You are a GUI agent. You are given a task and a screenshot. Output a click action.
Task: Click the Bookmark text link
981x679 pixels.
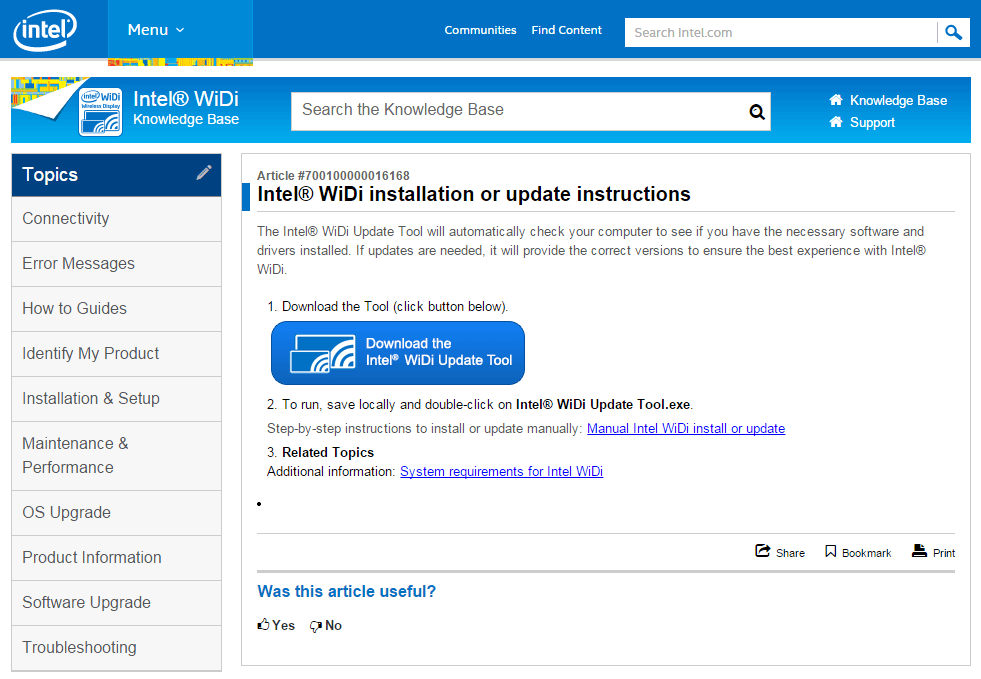tap(867, 553)
